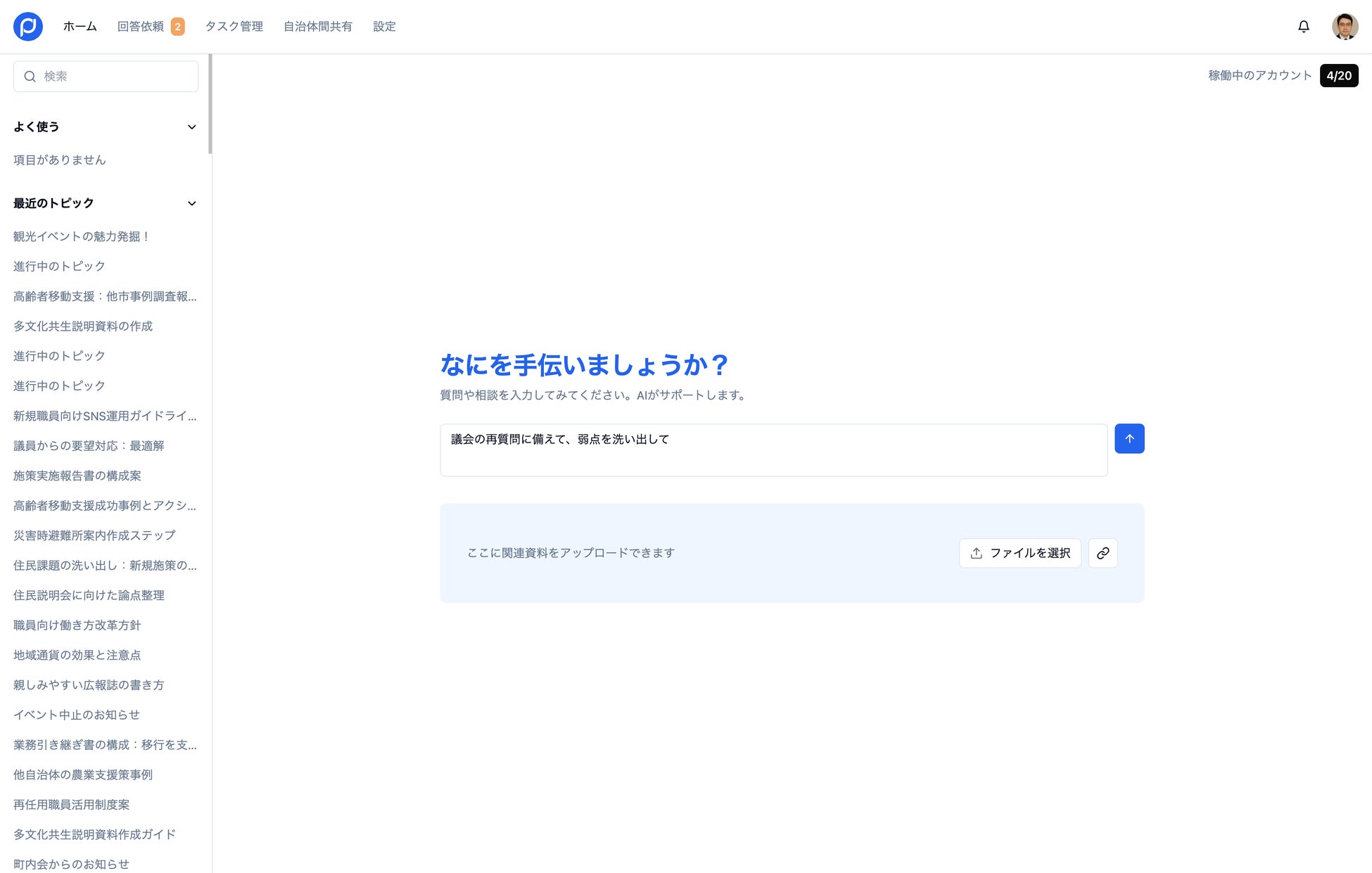The image size is (1372, 873).
Task: Open topic 地域通貨の効果と注意点
Action: pyautogui.click(x=77, y=655)
